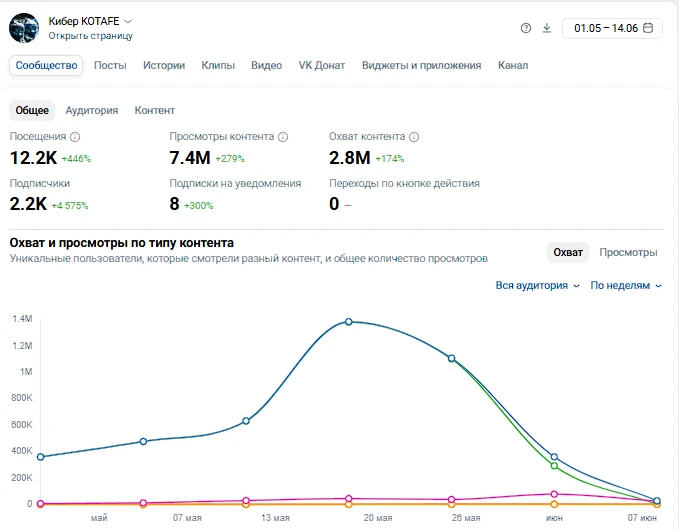The image size is (679, 530).
Task: Click the Кибер KOTAFE community avatar
Action: [24, 28]
